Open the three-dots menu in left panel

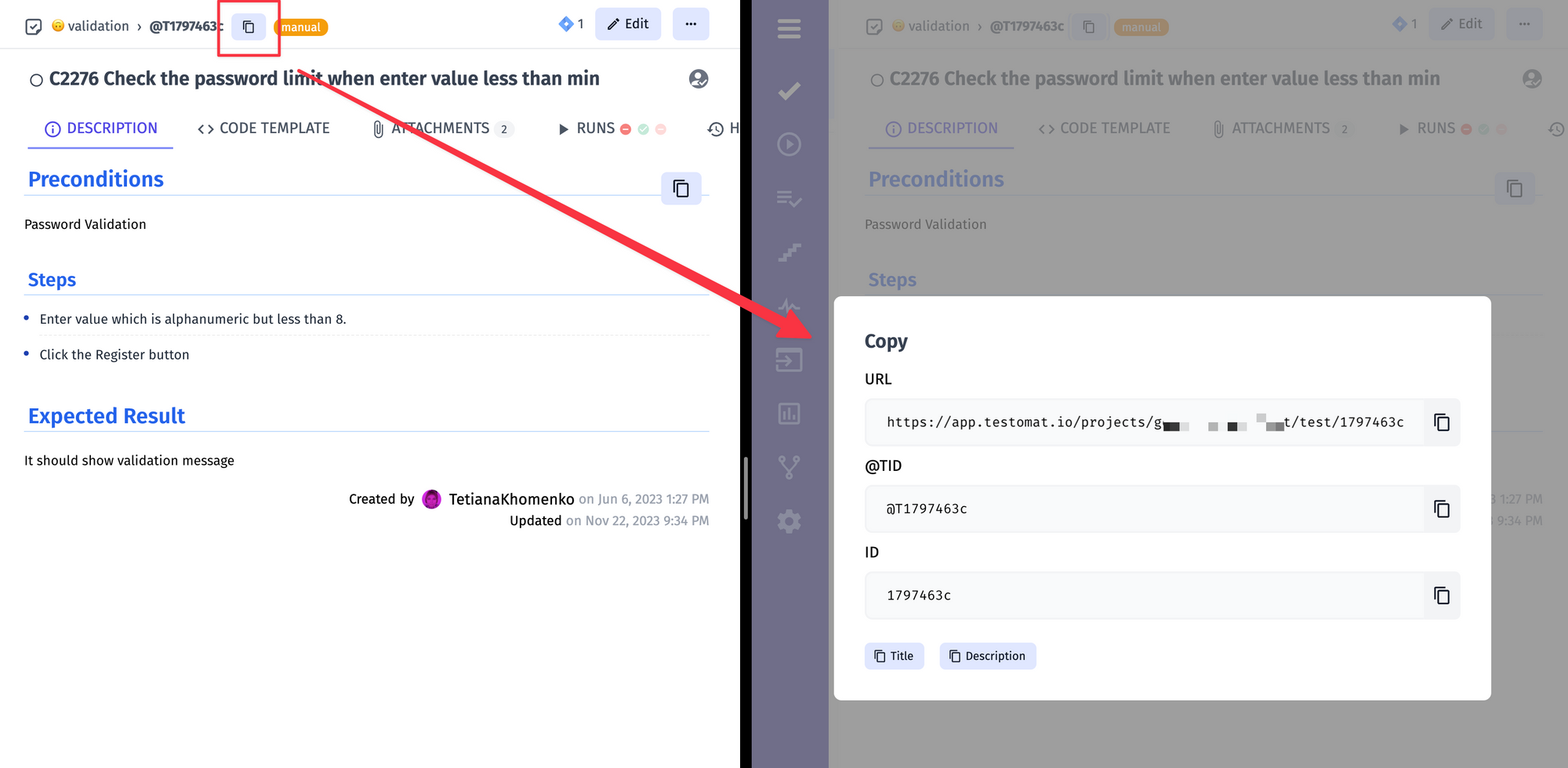[691, 24]
